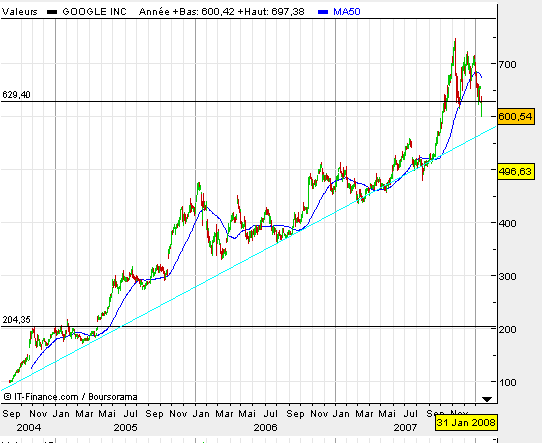Click the 2004 year label on time axis

pyautogui.click(x=29, y=427)
